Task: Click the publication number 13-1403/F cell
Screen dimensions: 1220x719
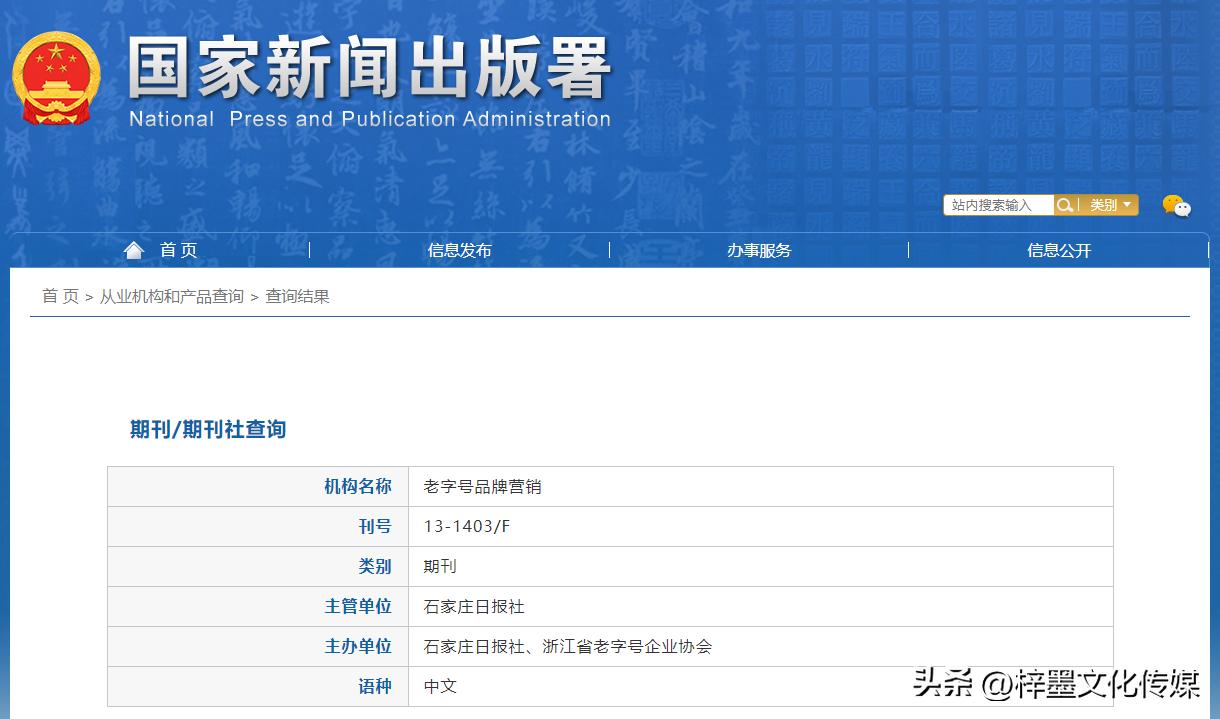Action: [x=467, y=526]
